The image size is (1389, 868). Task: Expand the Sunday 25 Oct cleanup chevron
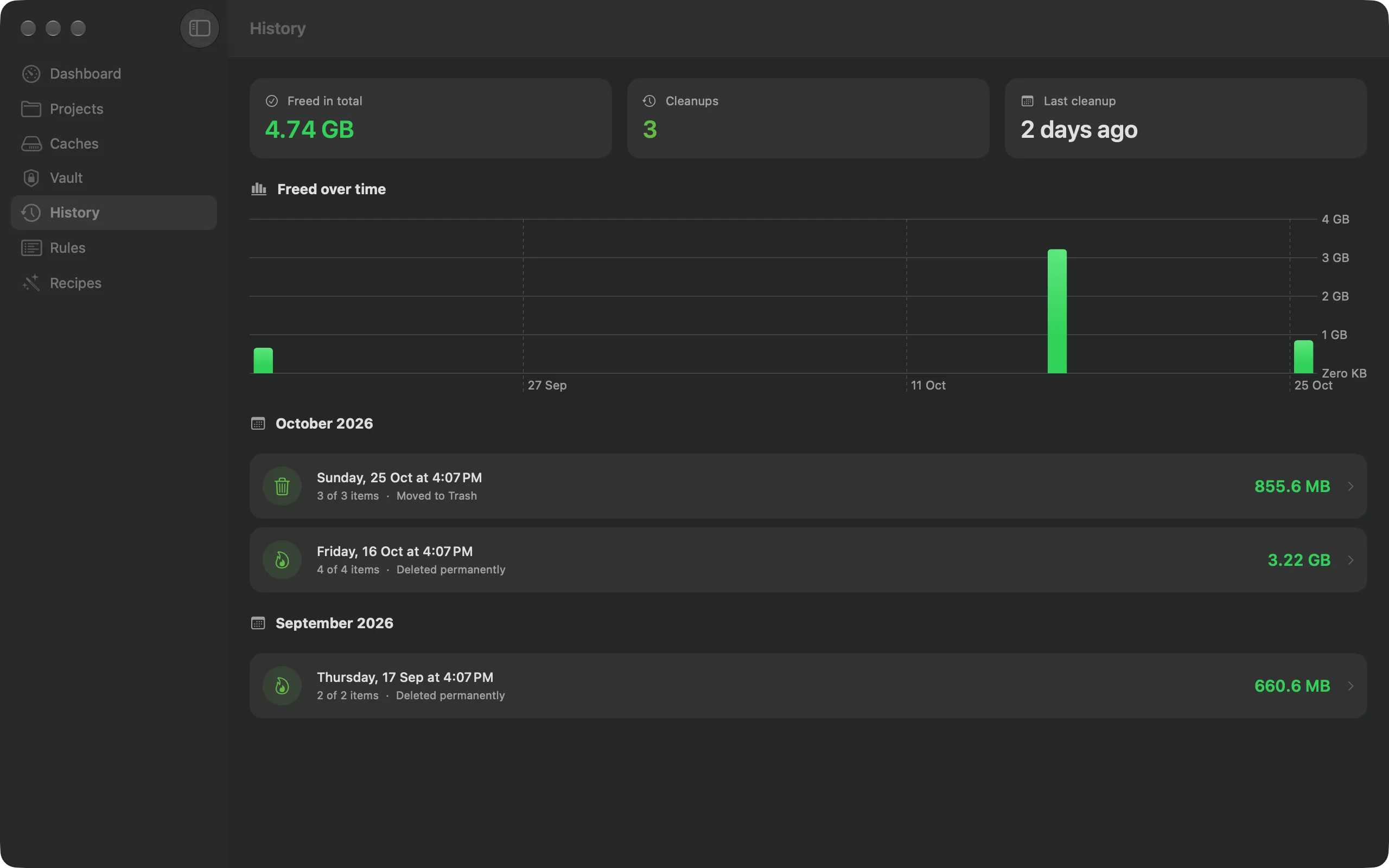coord(1350,486)
